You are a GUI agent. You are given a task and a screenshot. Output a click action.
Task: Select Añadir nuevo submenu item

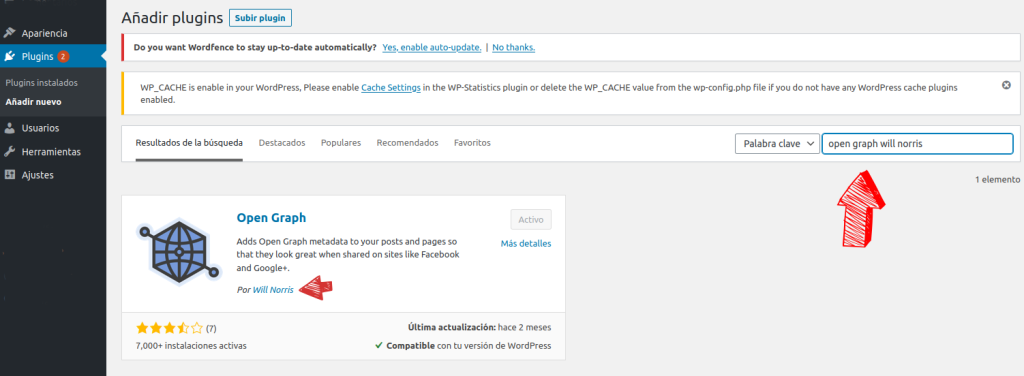(x=33, y=102)
